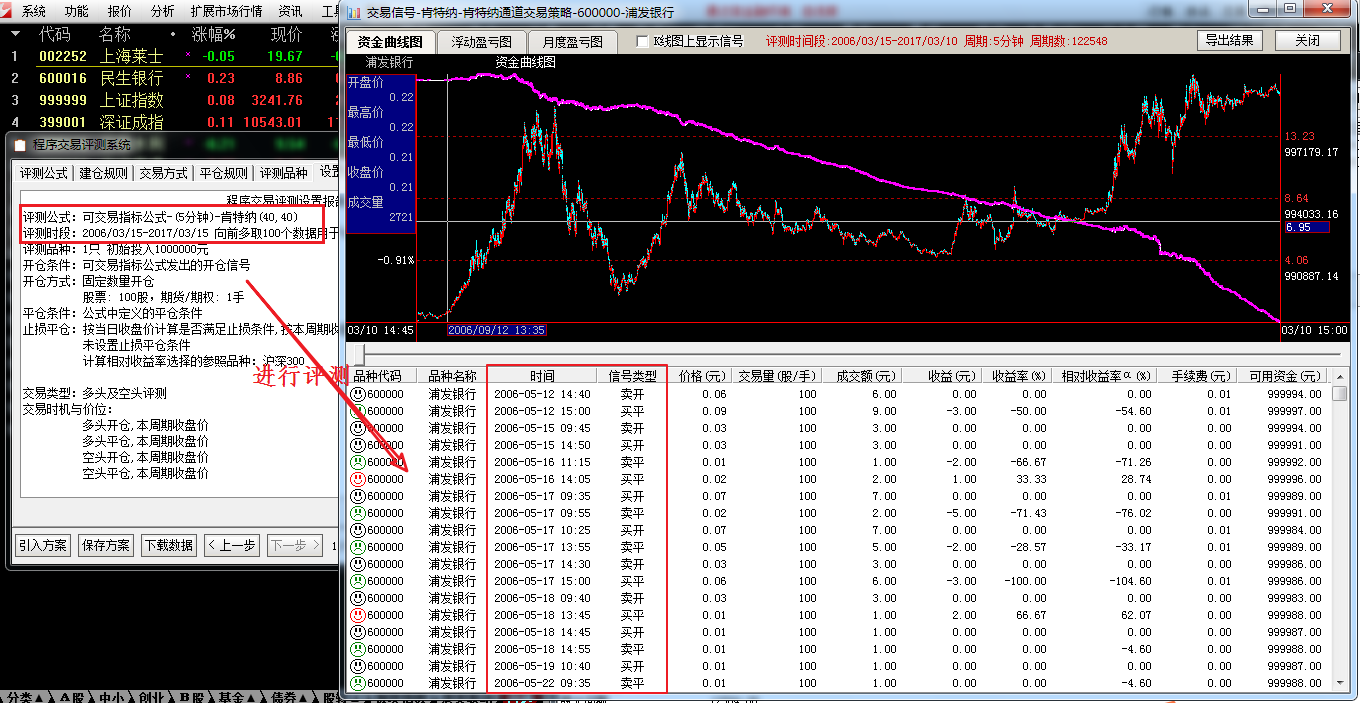This screenshot has width=1360, height=703.
Task: Sort table by the 收益率(%) column header
Action: click(x=1018, y=376)
